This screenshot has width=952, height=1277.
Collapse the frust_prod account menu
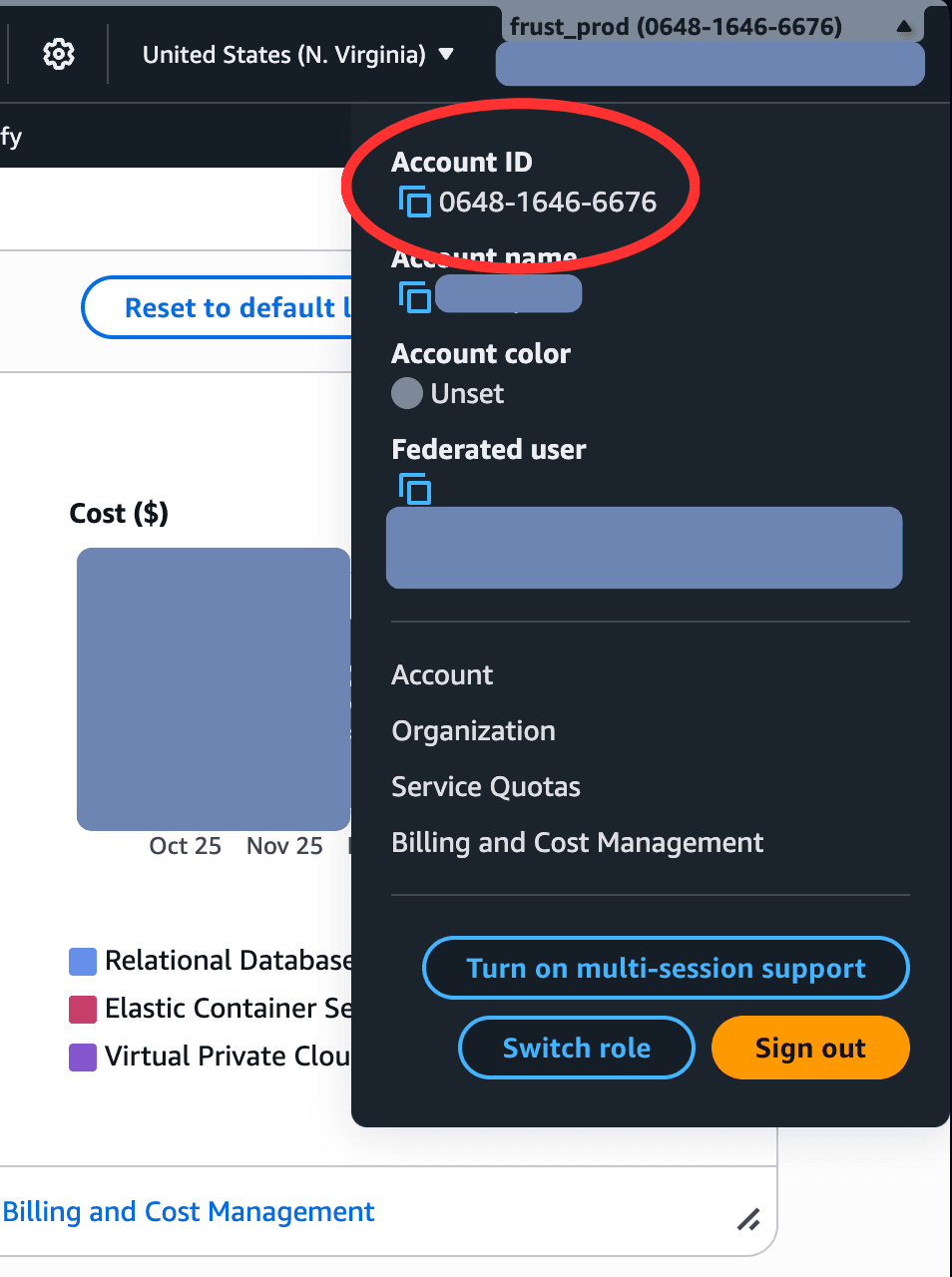pos(903,26)
